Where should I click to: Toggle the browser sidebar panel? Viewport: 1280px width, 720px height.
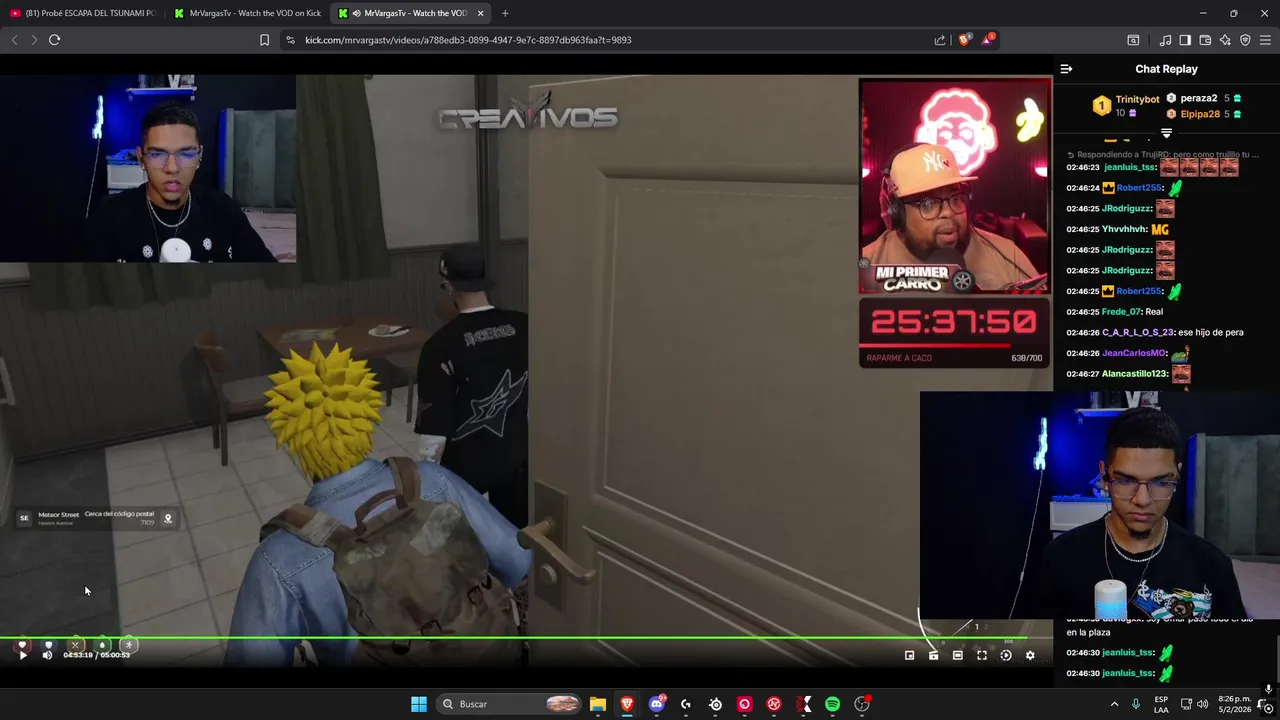tap(1185, 40)
